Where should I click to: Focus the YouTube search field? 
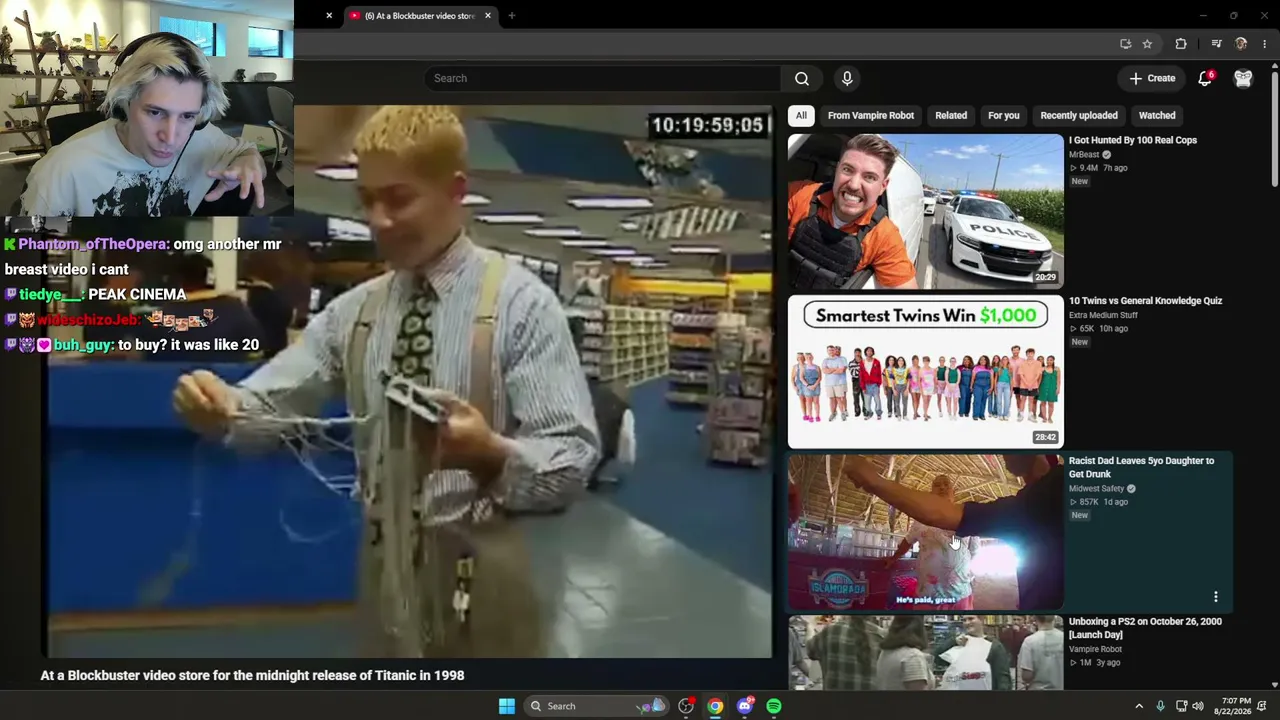[602, 78]
